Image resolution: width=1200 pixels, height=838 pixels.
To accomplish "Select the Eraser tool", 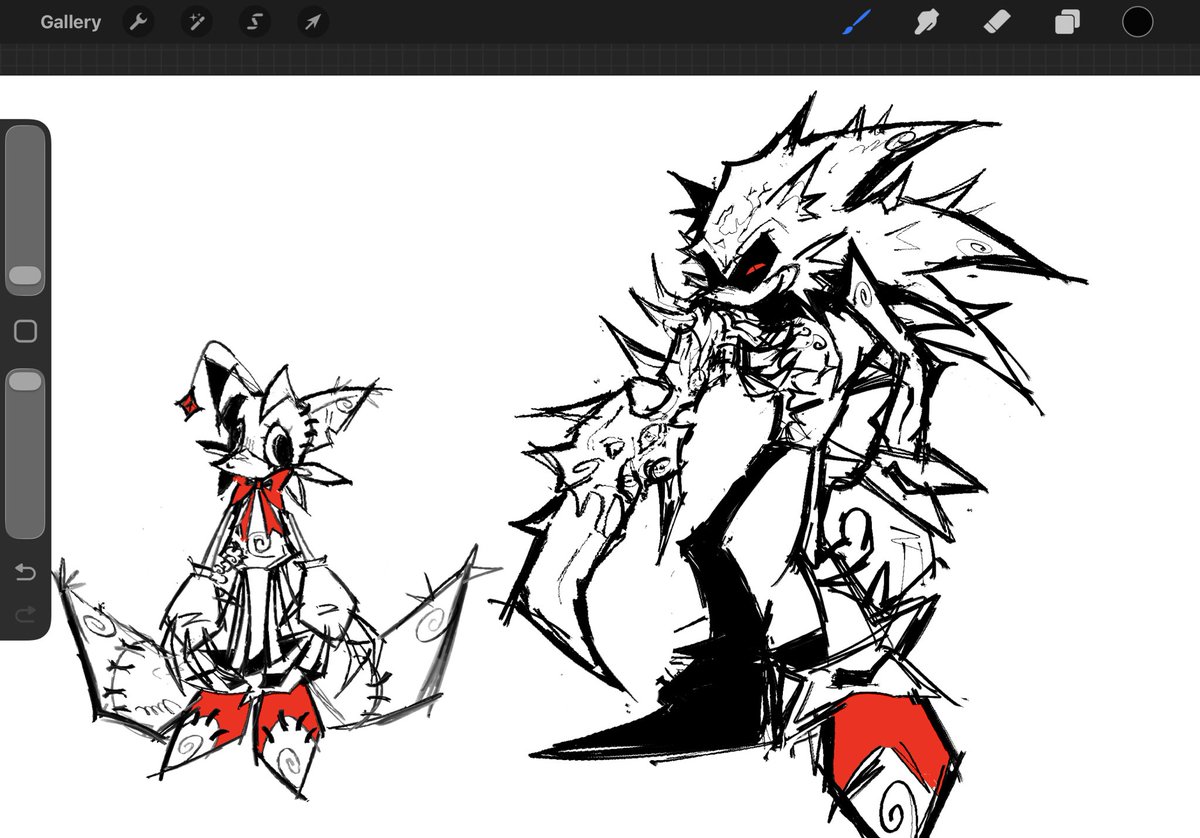I will [997, 21].
